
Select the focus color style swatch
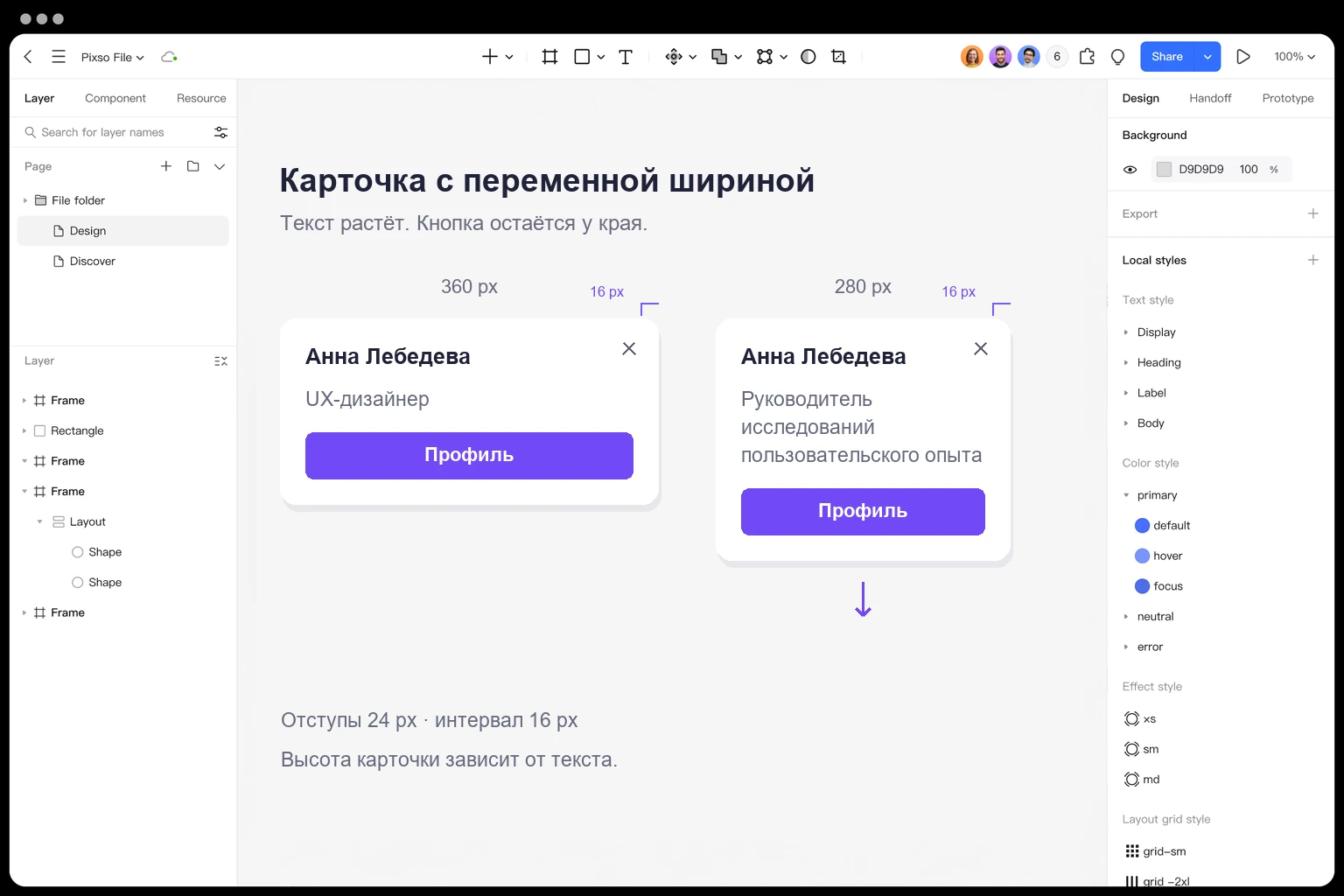pos(1142,586)
